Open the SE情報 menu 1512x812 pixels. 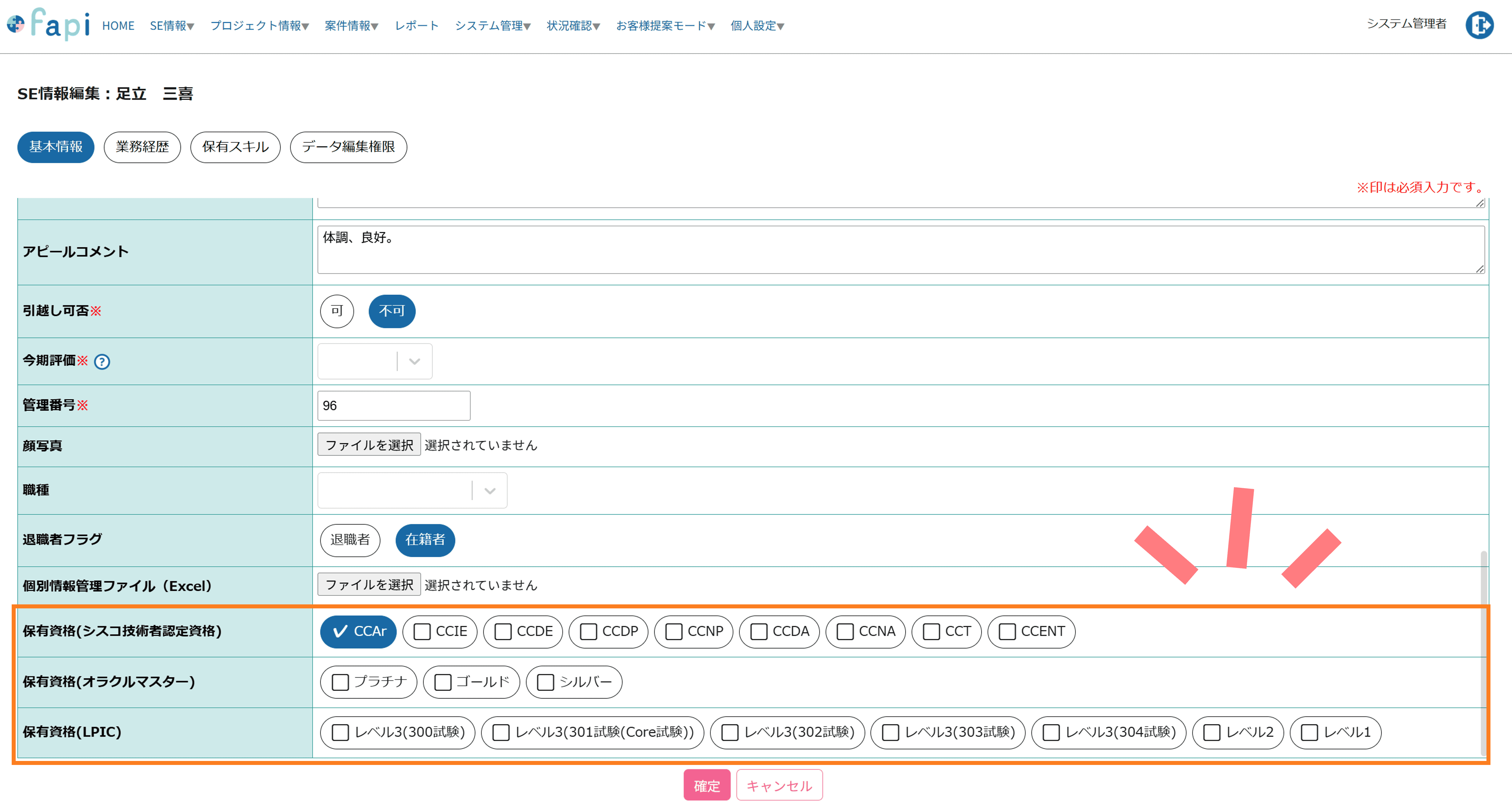point(171,26)
